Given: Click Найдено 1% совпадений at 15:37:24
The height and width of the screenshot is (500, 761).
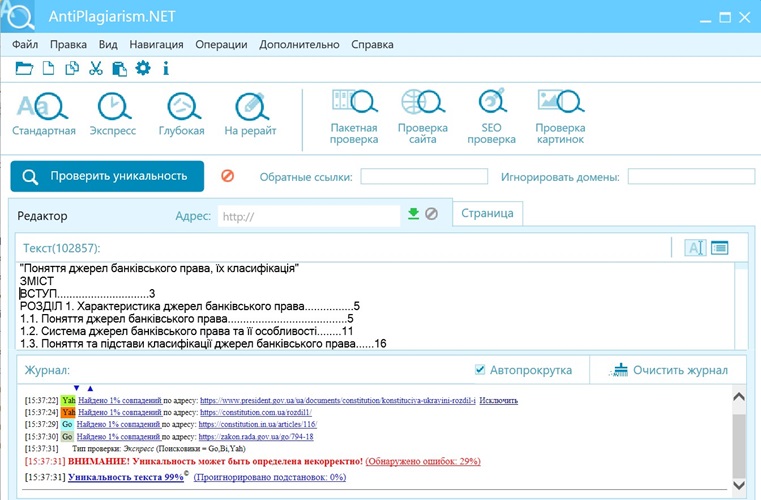Looking at the screenshot, I should [120, 413].
